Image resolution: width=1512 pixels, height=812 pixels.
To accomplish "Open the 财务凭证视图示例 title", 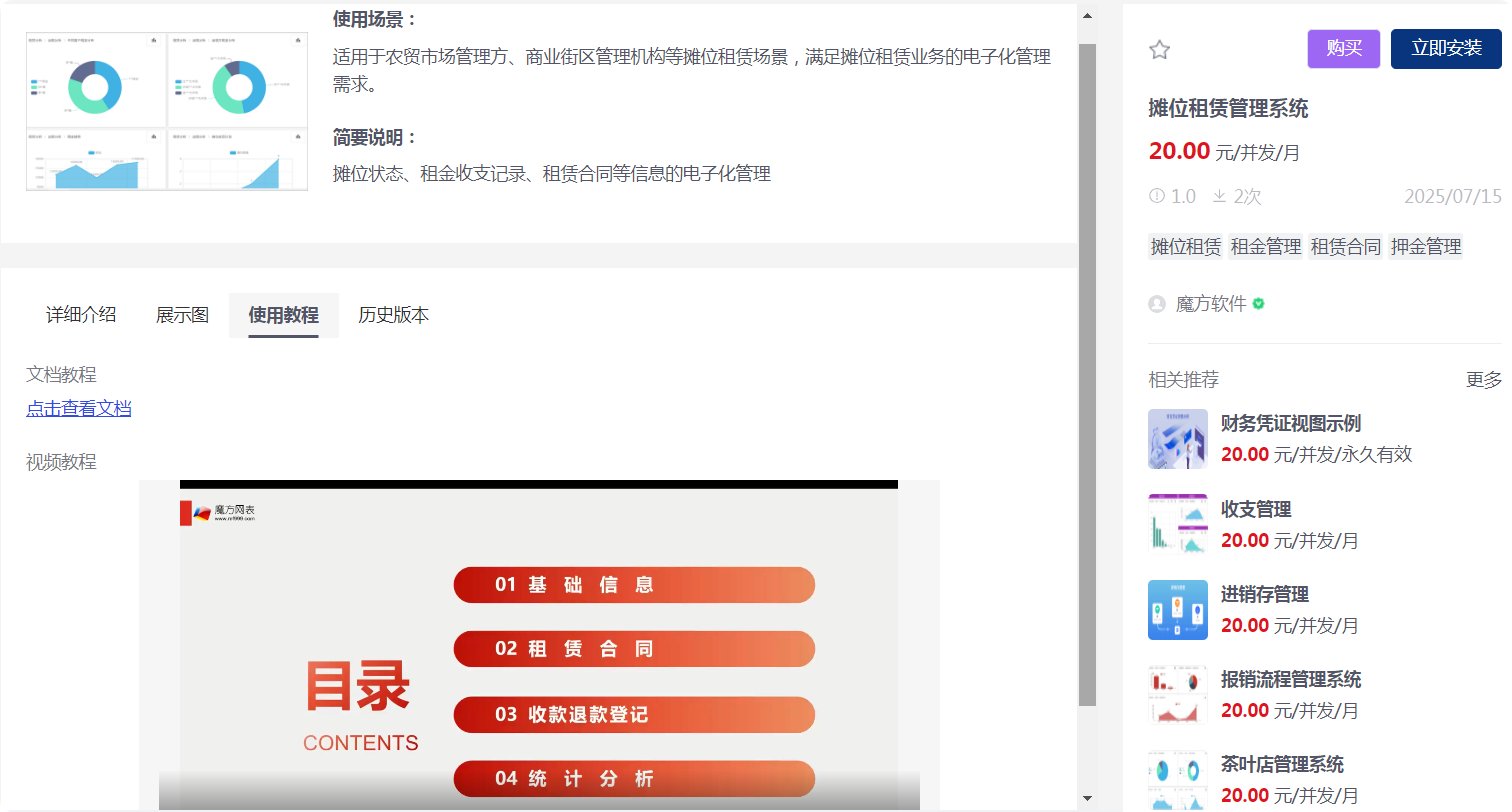I will tap(1290, 424).
